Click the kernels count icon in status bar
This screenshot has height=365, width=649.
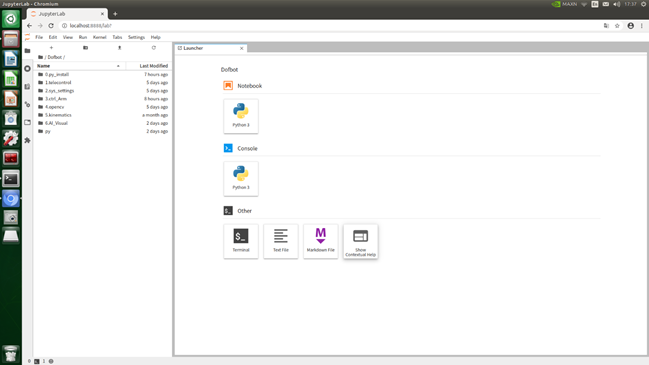pyautogui.click(x=51, y=361)
